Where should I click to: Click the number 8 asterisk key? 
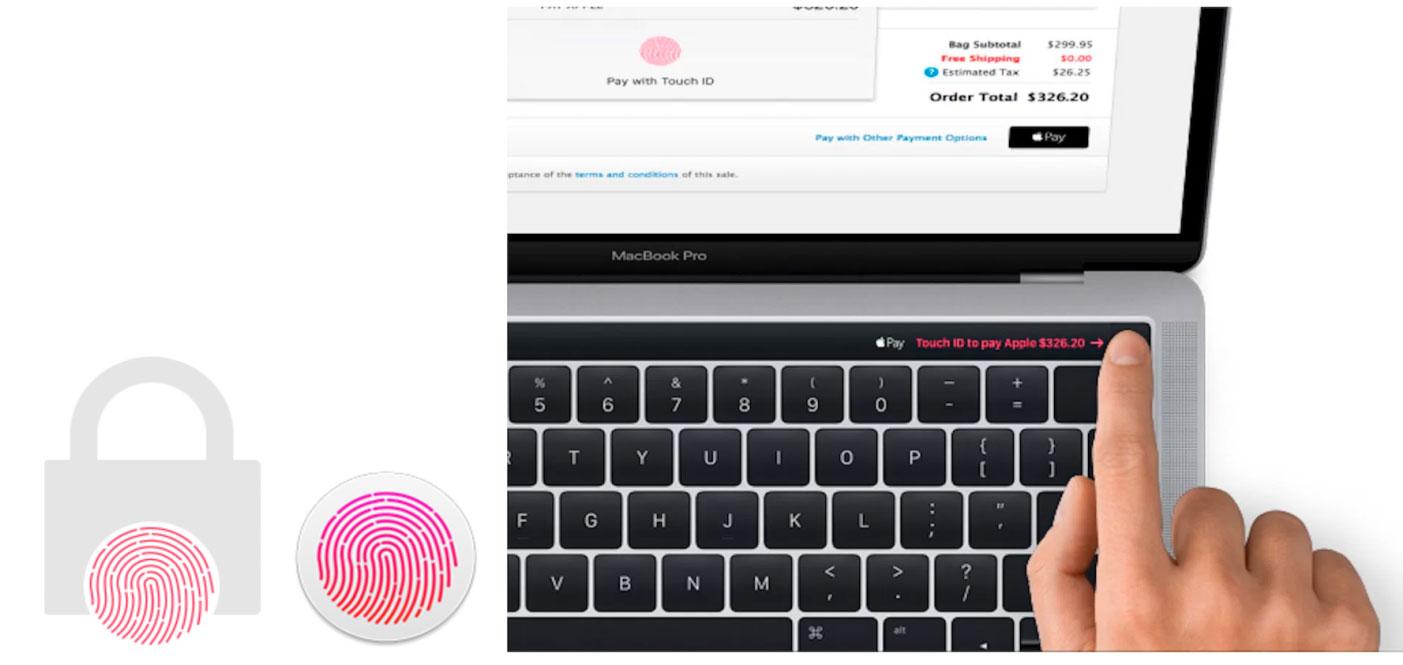pos(743,394)
